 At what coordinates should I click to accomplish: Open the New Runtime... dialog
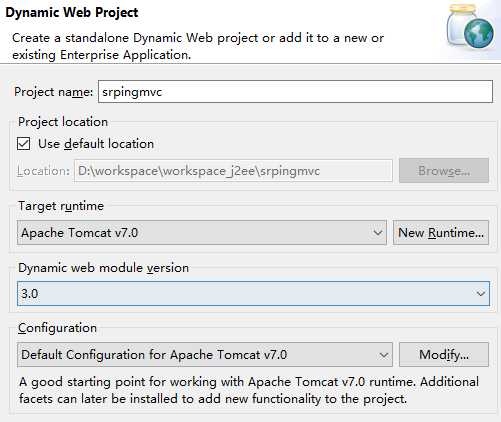[441, 232]
